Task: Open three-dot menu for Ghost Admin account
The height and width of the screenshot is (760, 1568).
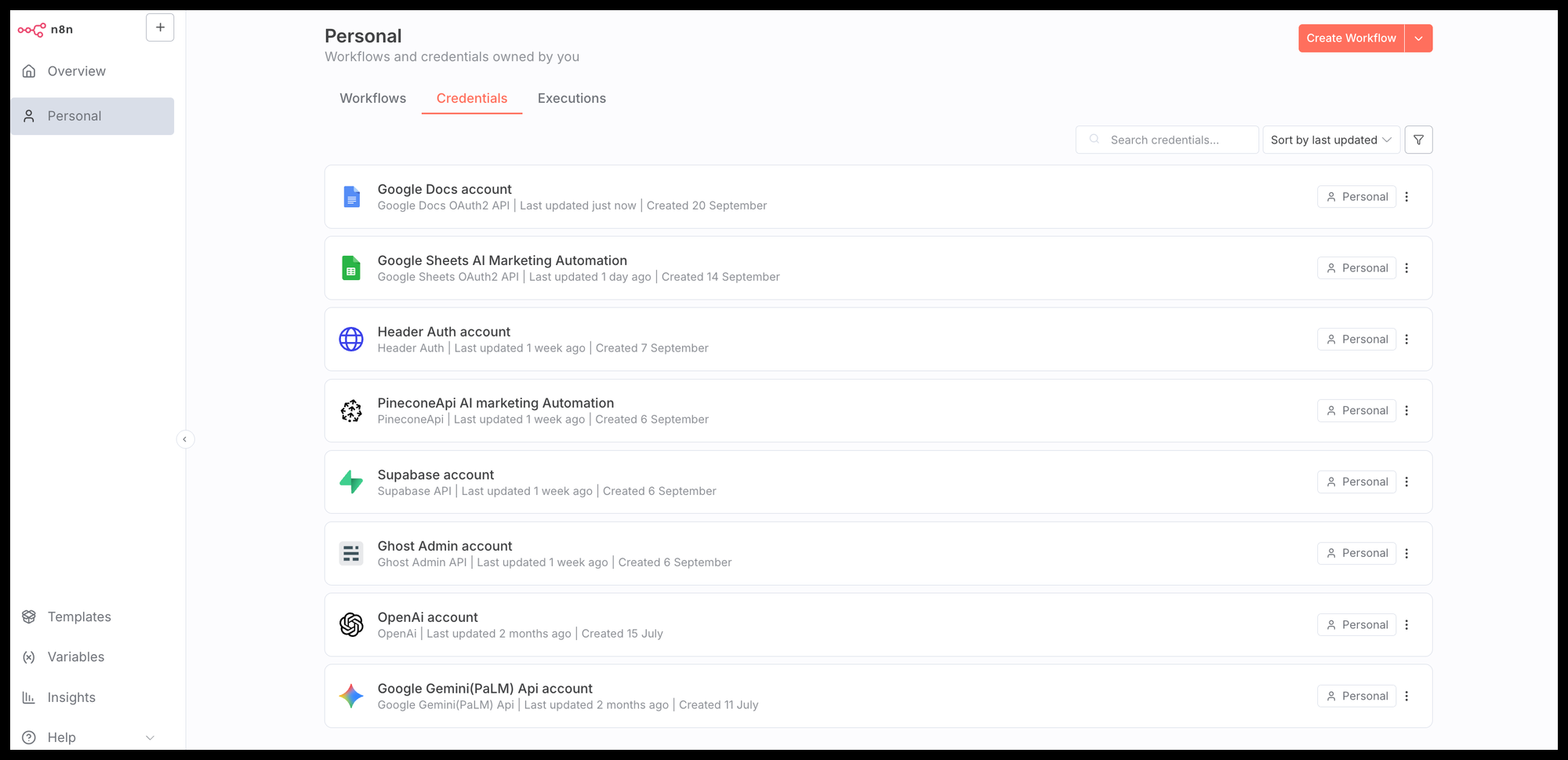Action: click(x=1406, y=554)
